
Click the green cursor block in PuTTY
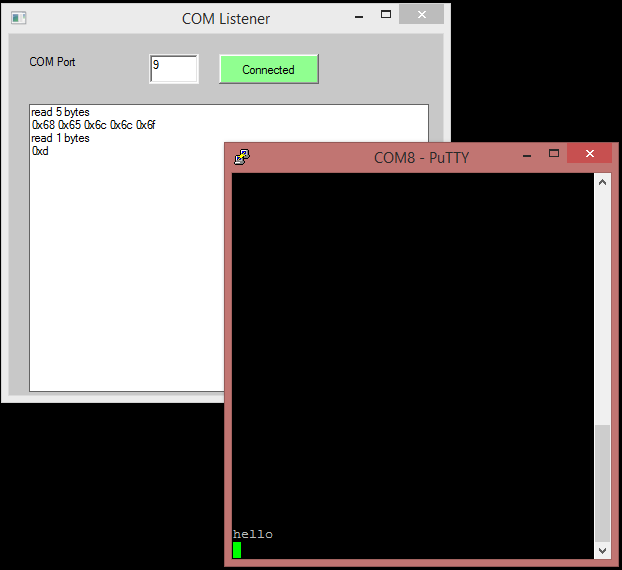237,550
